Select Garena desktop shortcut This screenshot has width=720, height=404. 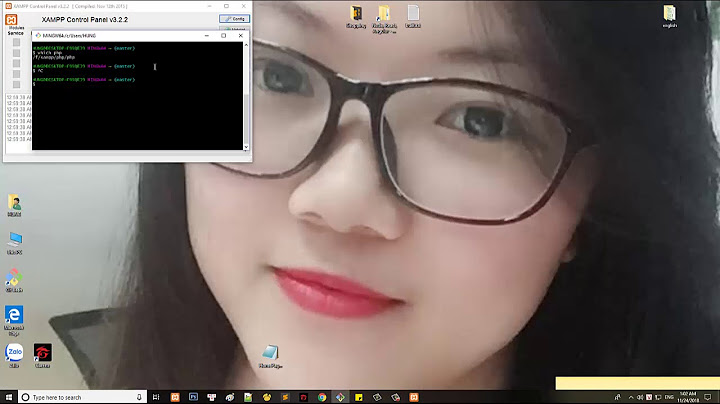tap(42, 355)
